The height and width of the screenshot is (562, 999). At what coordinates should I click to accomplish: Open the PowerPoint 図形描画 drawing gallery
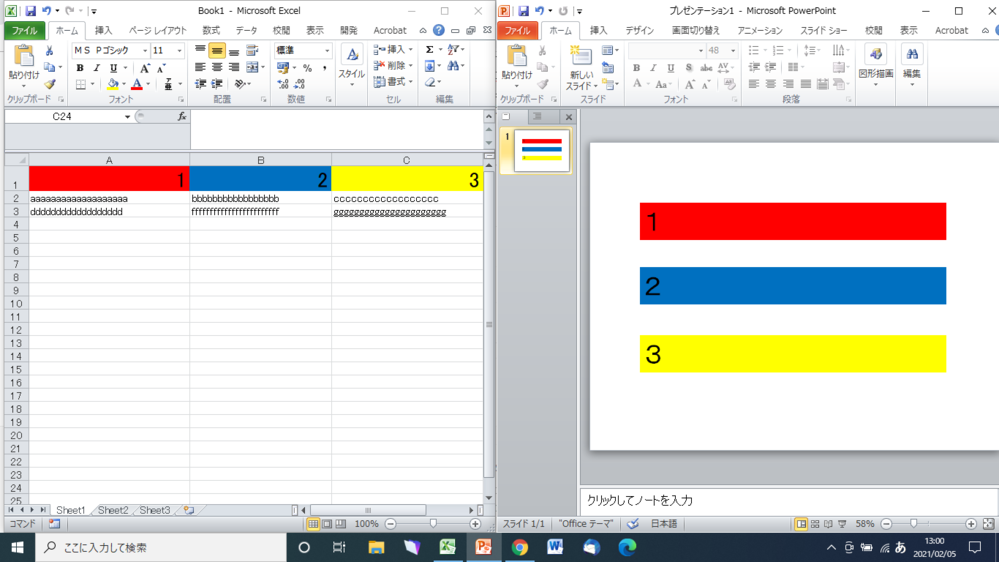876,62
